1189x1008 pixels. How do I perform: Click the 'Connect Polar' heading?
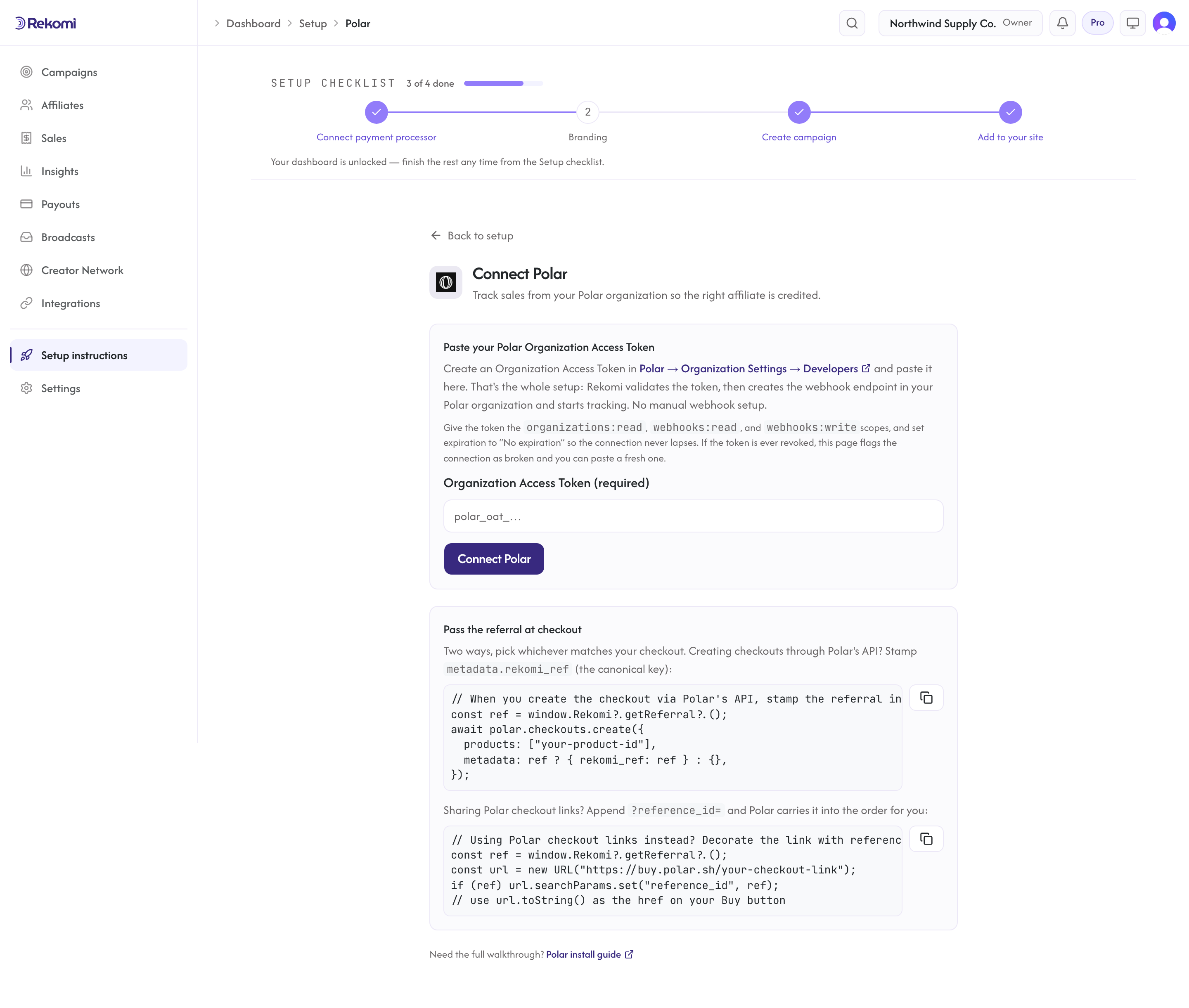(x=520, y=274)
